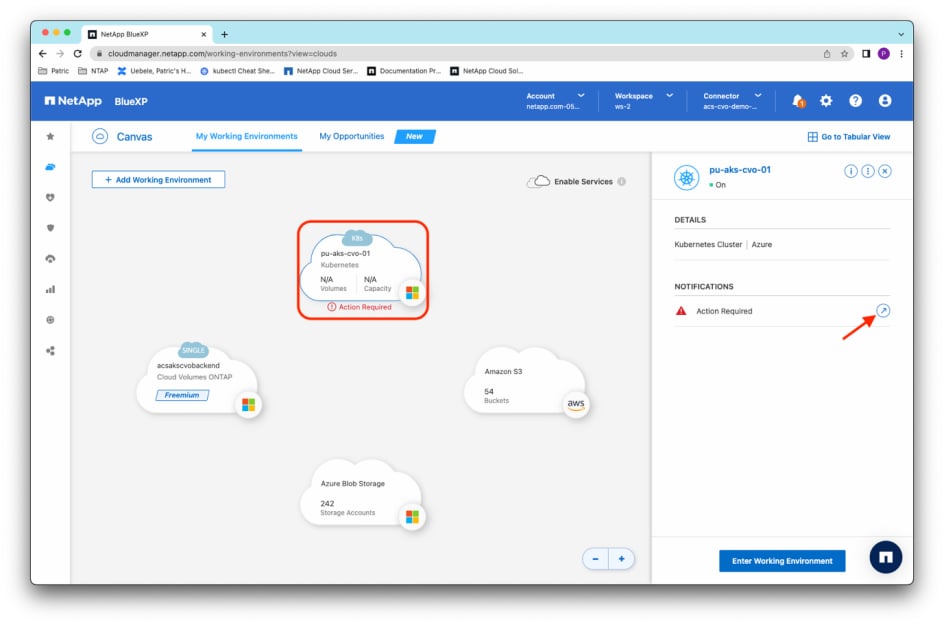Open the help question mark icon

pyautogui.click(x=855, y=101)
